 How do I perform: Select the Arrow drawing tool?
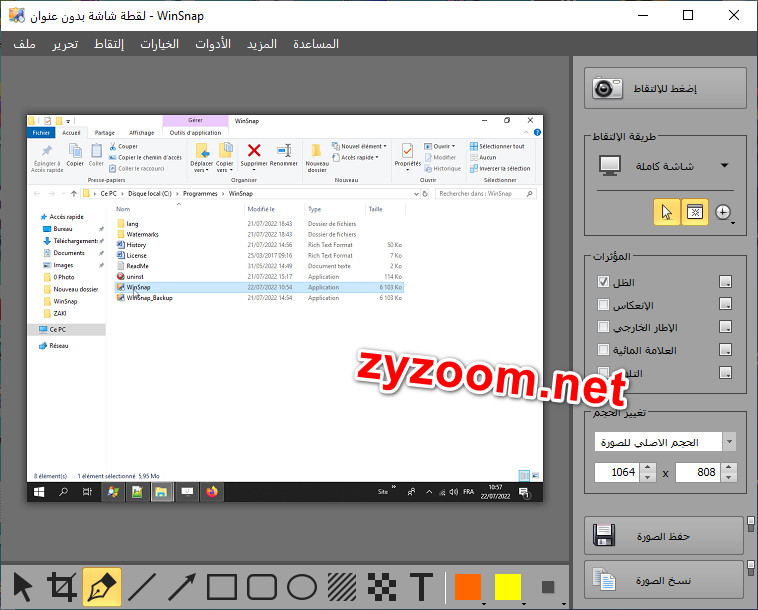click(x=182, y=587)
